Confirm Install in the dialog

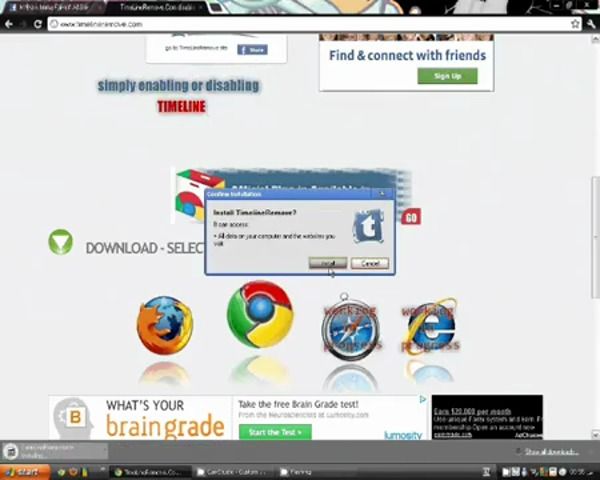[x=328, y=263]
